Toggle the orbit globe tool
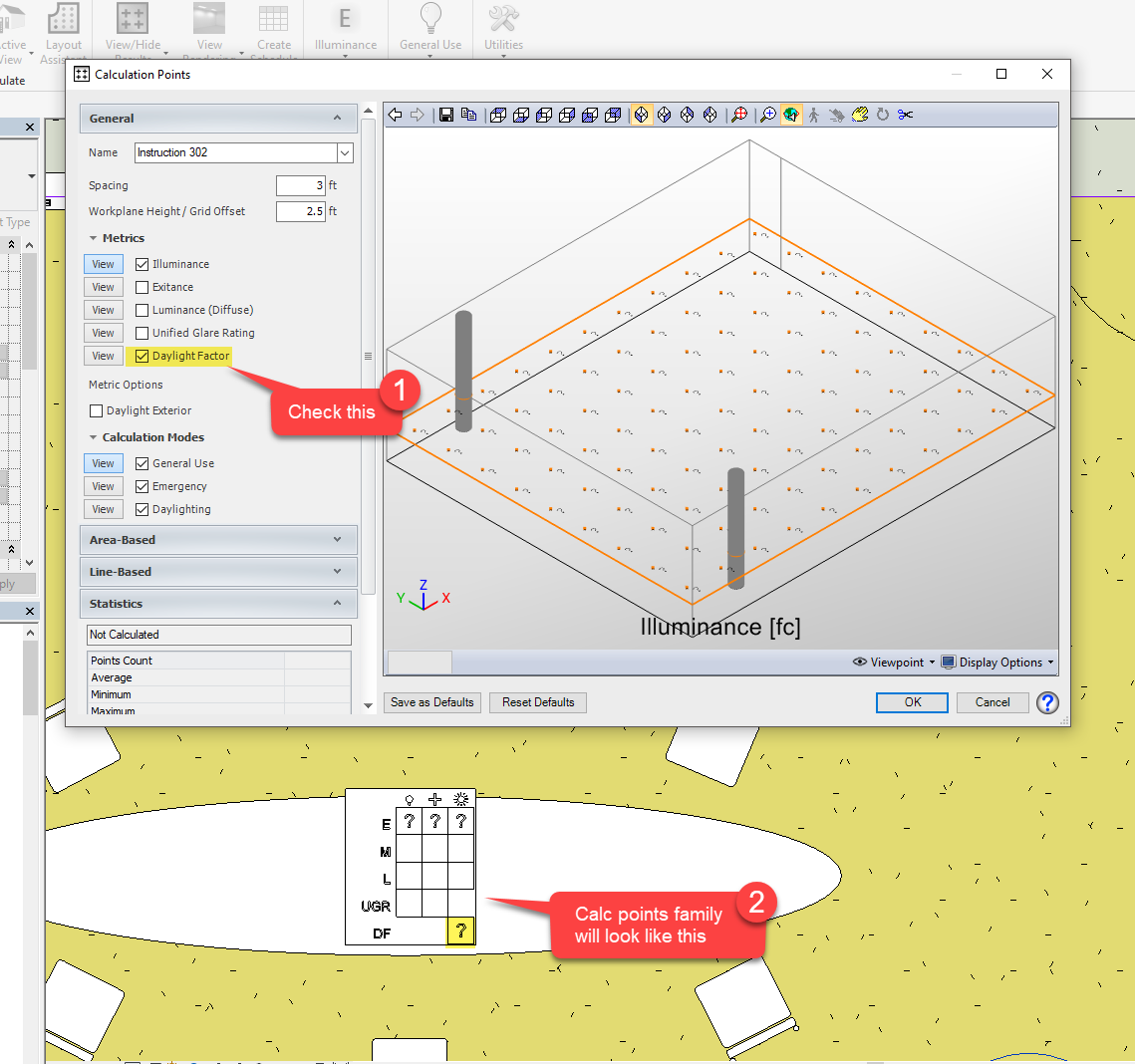 (791, 115)
